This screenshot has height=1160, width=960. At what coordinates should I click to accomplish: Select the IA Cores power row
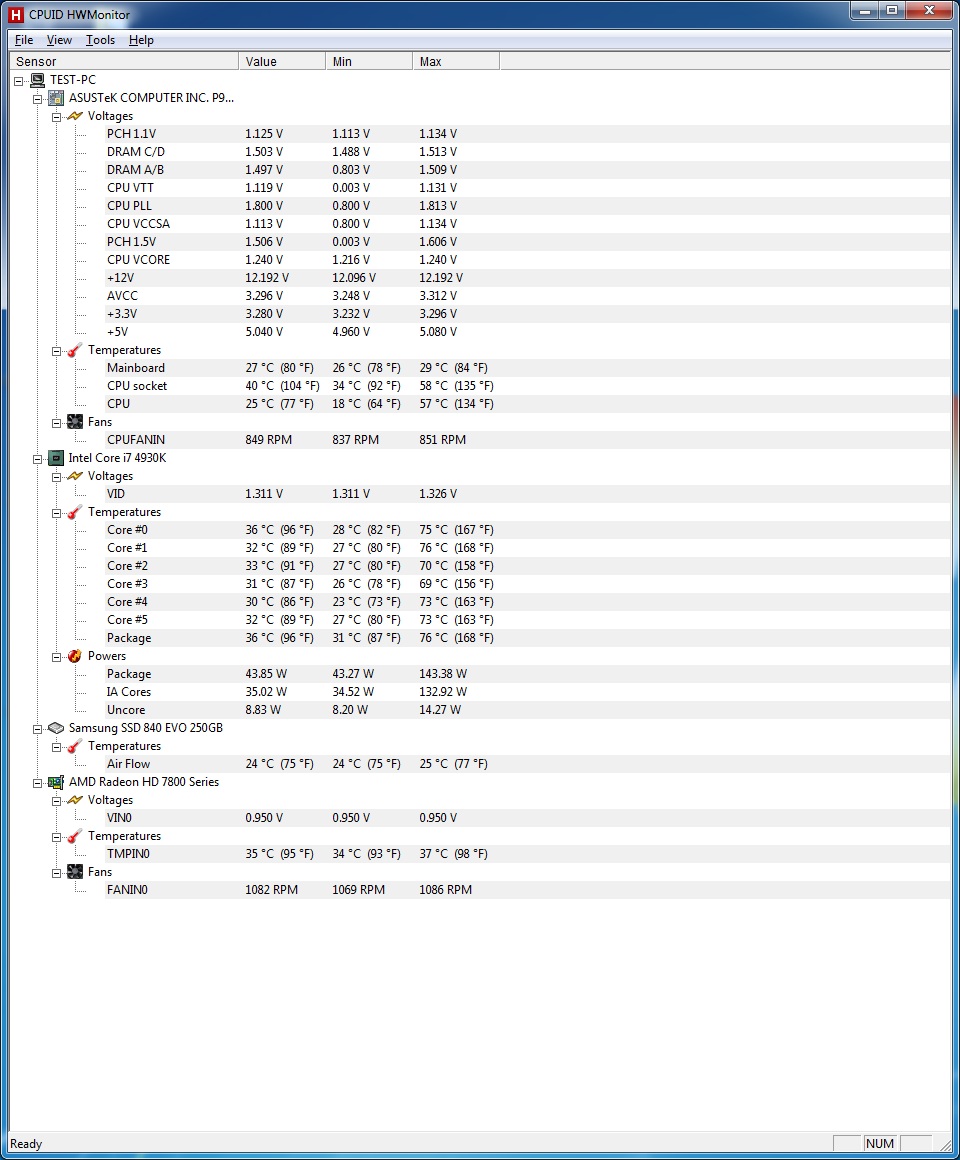(x=527, y=692)
